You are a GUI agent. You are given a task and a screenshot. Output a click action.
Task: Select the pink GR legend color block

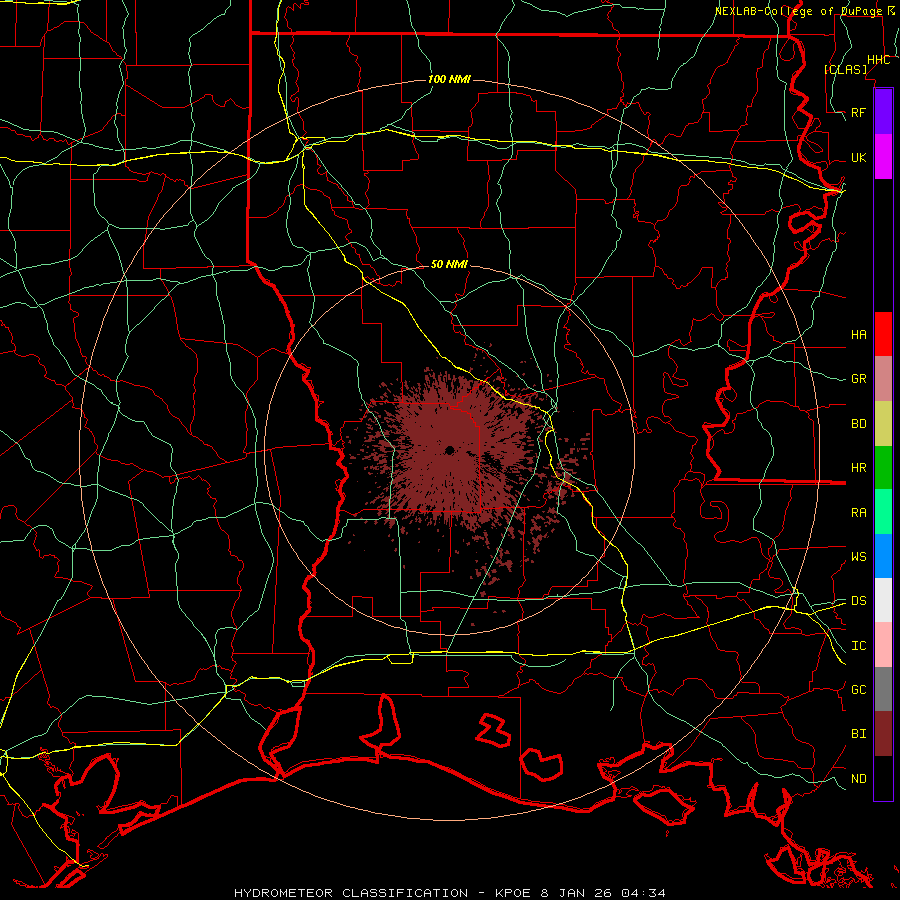(x=883, y=379)
